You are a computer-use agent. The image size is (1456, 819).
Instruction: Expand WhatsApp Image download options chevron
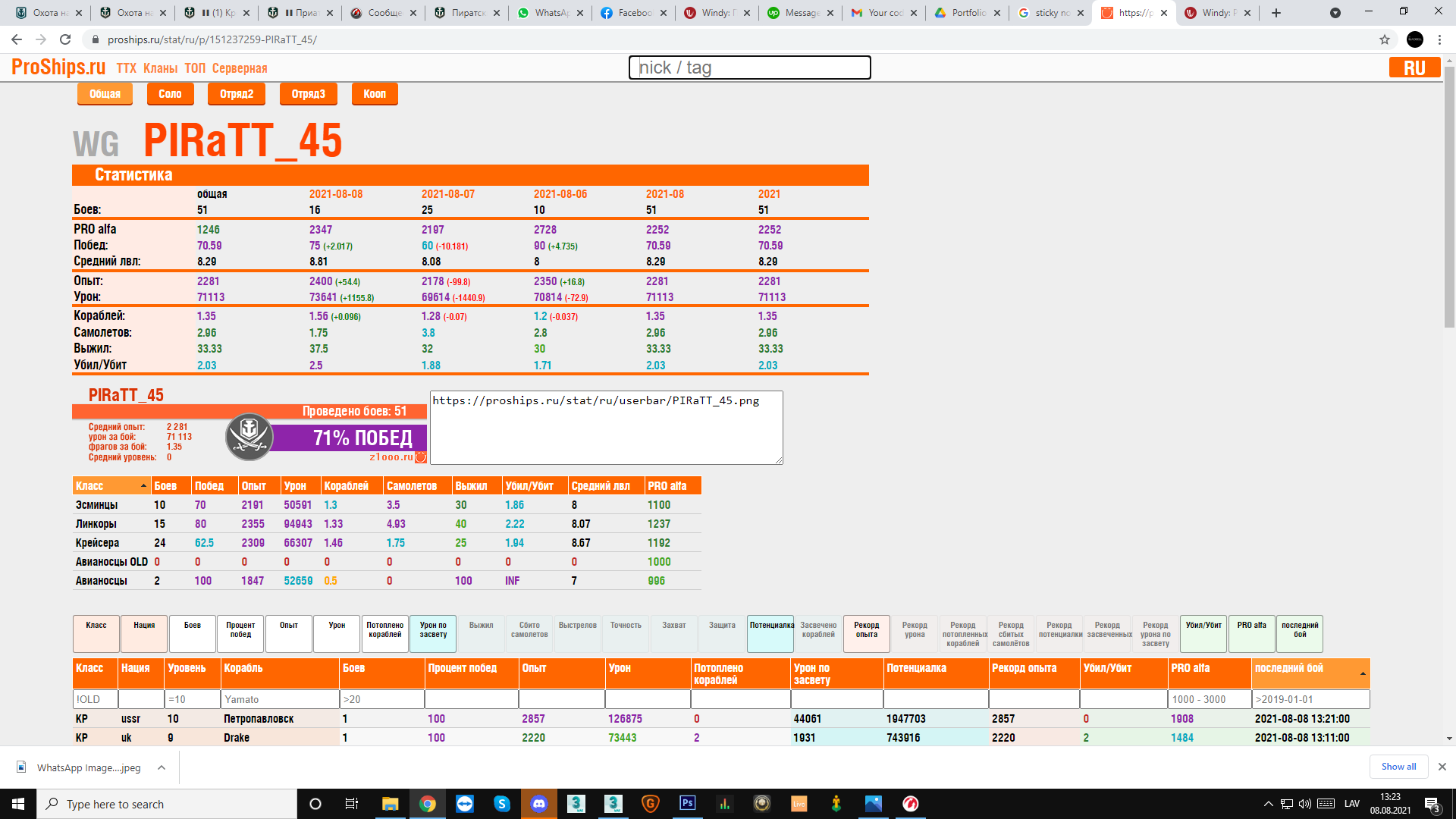tap(162, 767)
